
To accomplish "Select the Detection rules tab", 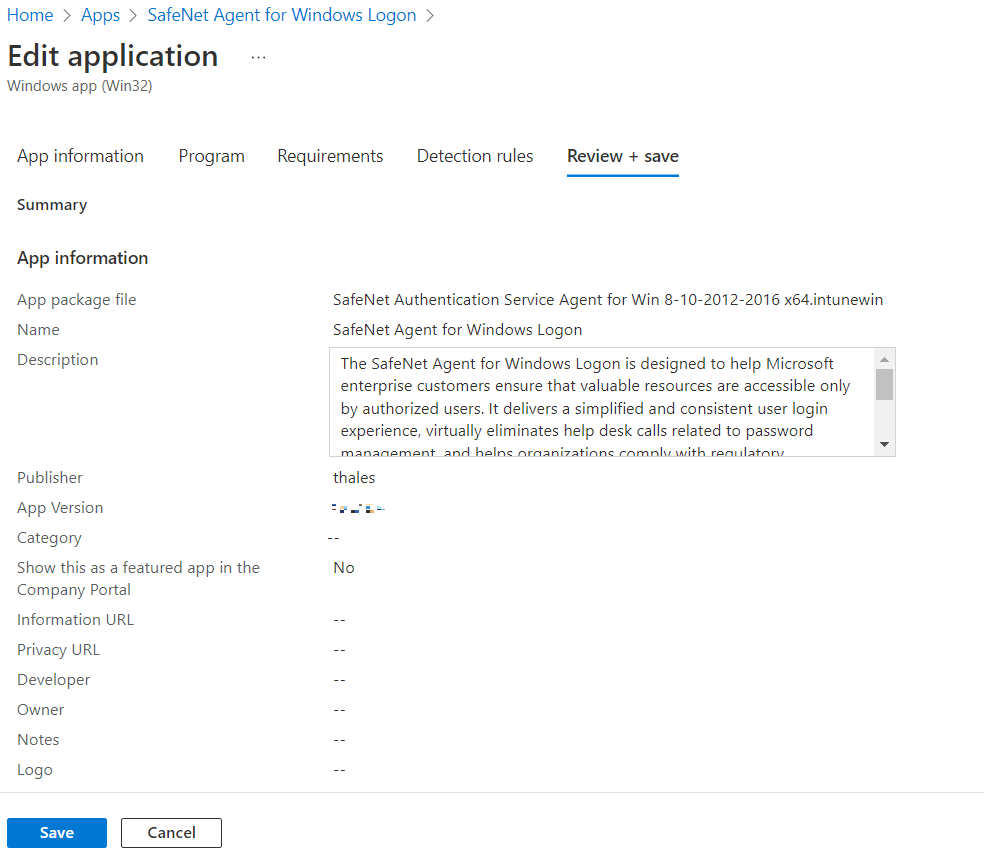I will pos(475,156).
